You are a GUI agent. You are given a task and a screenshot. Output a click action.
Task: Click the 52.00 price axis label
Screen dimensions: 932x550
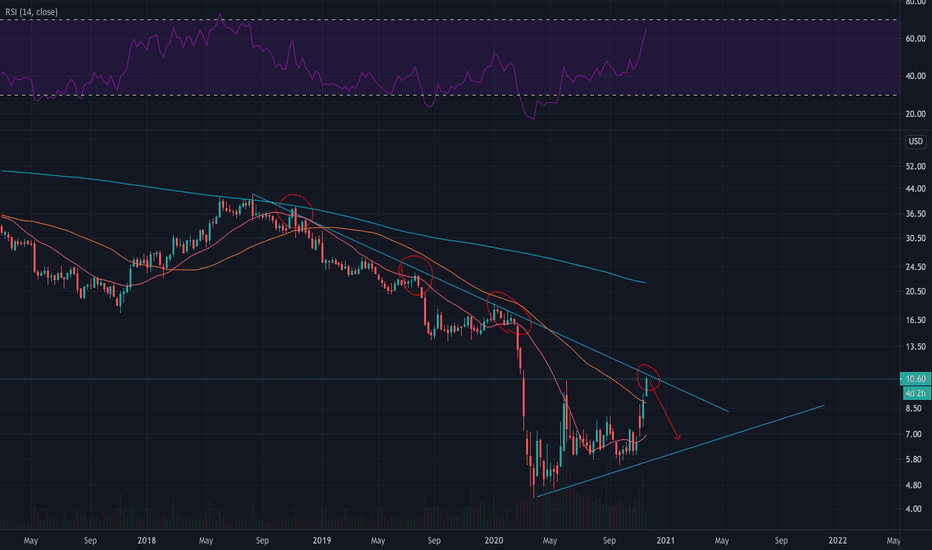coord(915,166)
